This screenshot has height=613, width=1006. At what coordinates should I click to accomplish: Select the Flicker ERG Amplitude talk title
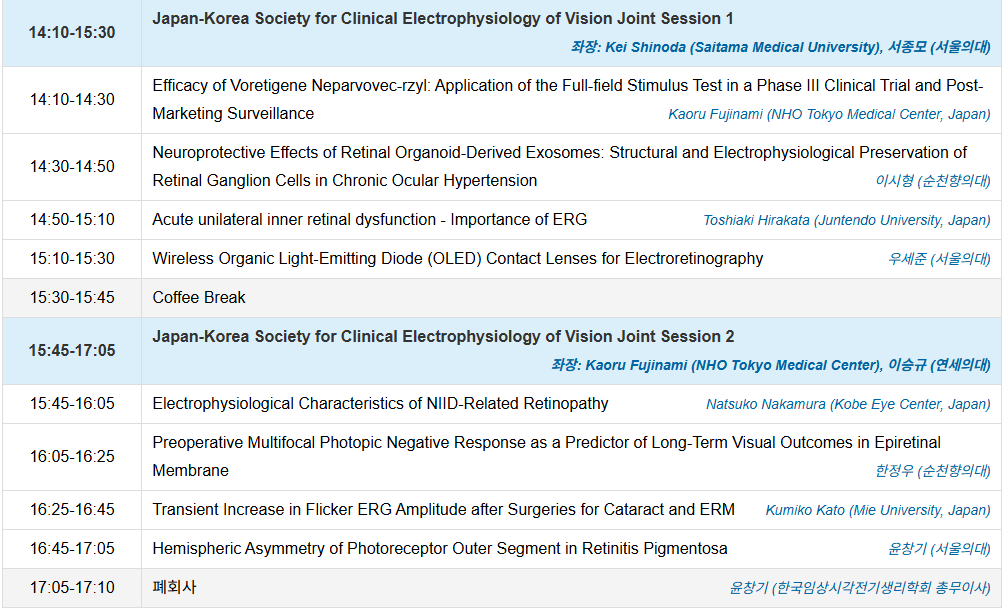point(443,510)
